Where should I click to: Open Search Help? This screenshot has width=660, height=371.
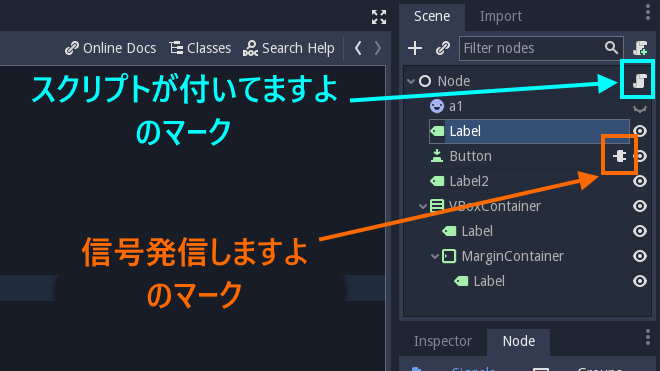tap(289, 48)
